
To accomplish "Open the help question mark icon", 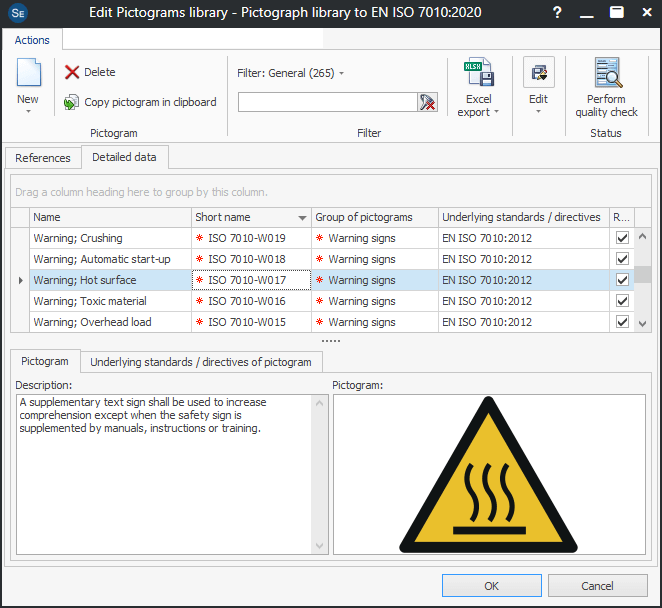I will click(557, 12).
